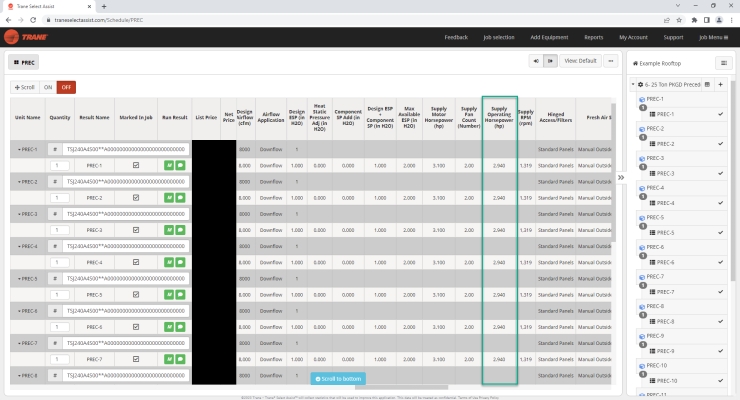The image size is (740, 400).
Task: Click the # button beside PREC-1 model number
Action: pyautogui.click(x=55, y=150)
